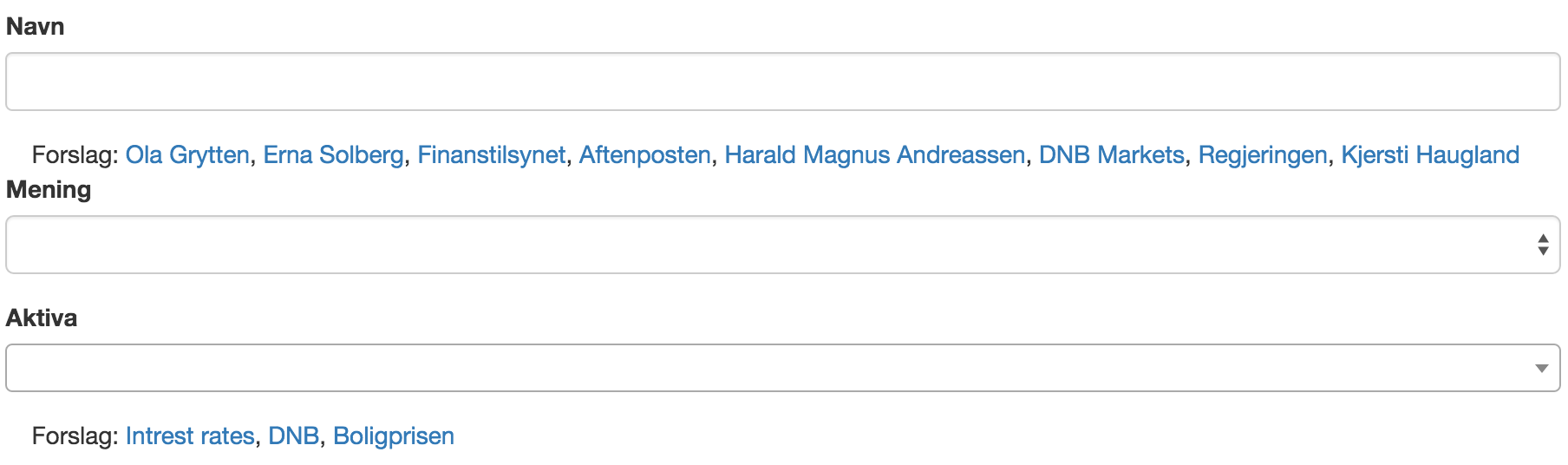Select the Intrest rates asset suggestion
This screenshot has height=465, width=1568.
click(190, 436)
